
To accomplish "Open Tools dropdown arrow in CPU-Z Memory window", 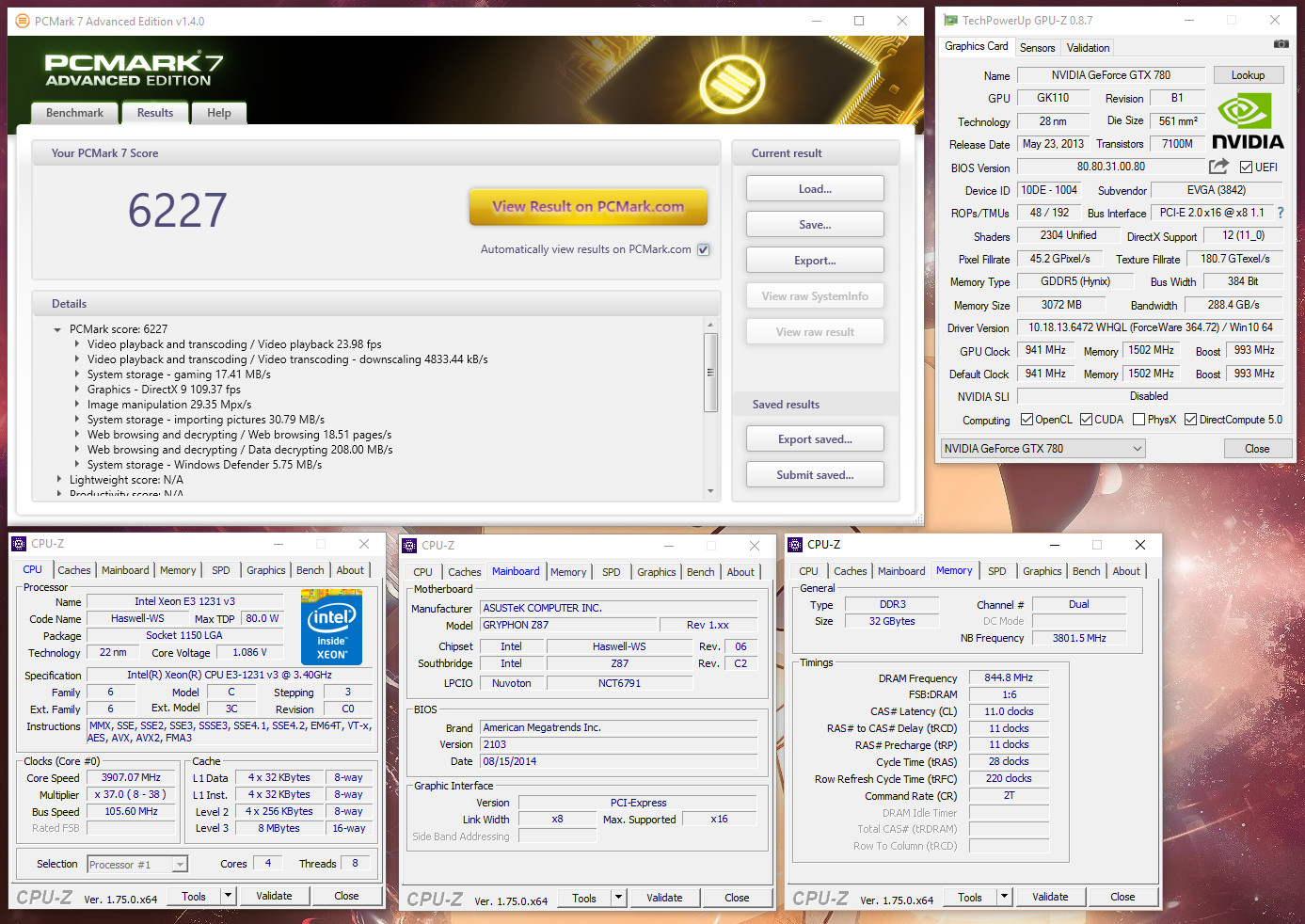I will point(1004,897).
